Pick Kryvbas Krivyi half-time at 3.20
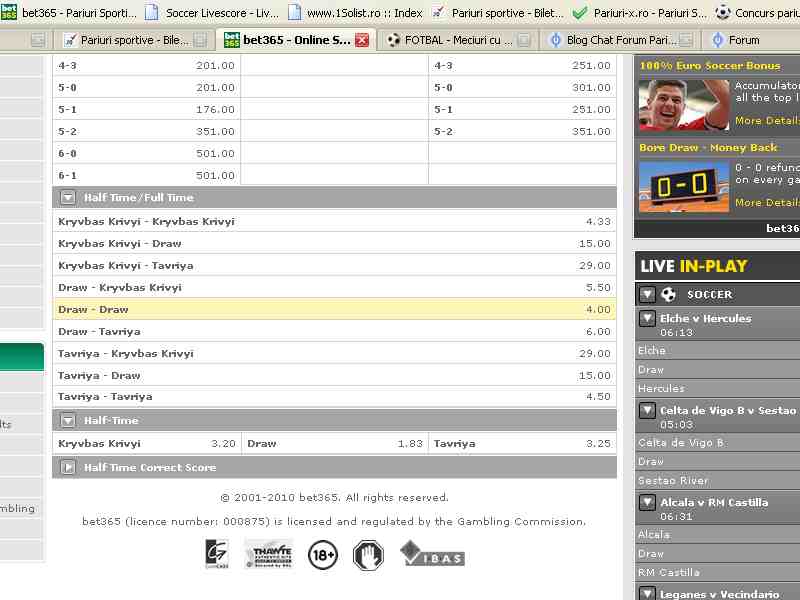The image size is (800, 600). click(146, 443)
